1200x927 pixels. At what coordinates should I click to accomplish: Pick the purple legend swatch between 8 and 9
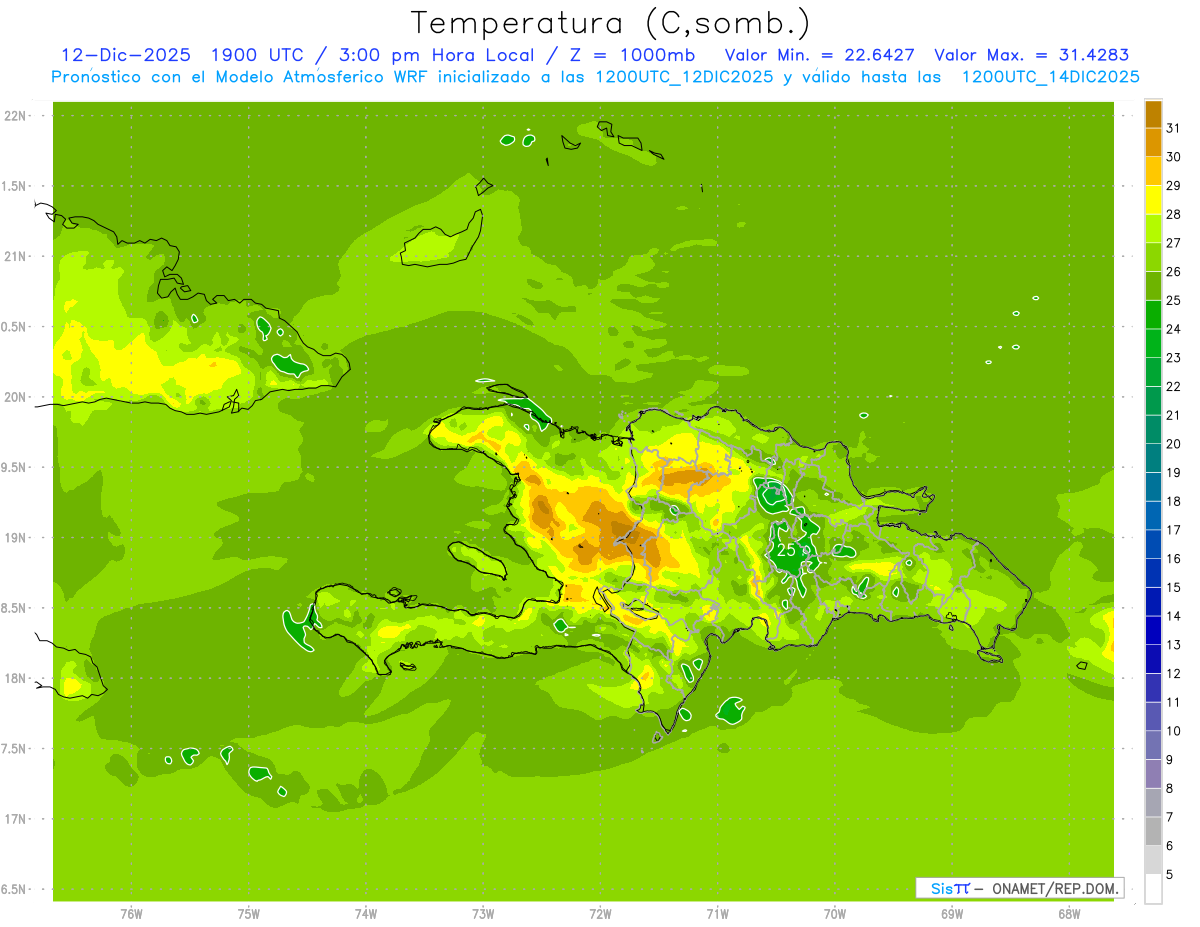coord(1153,774)
